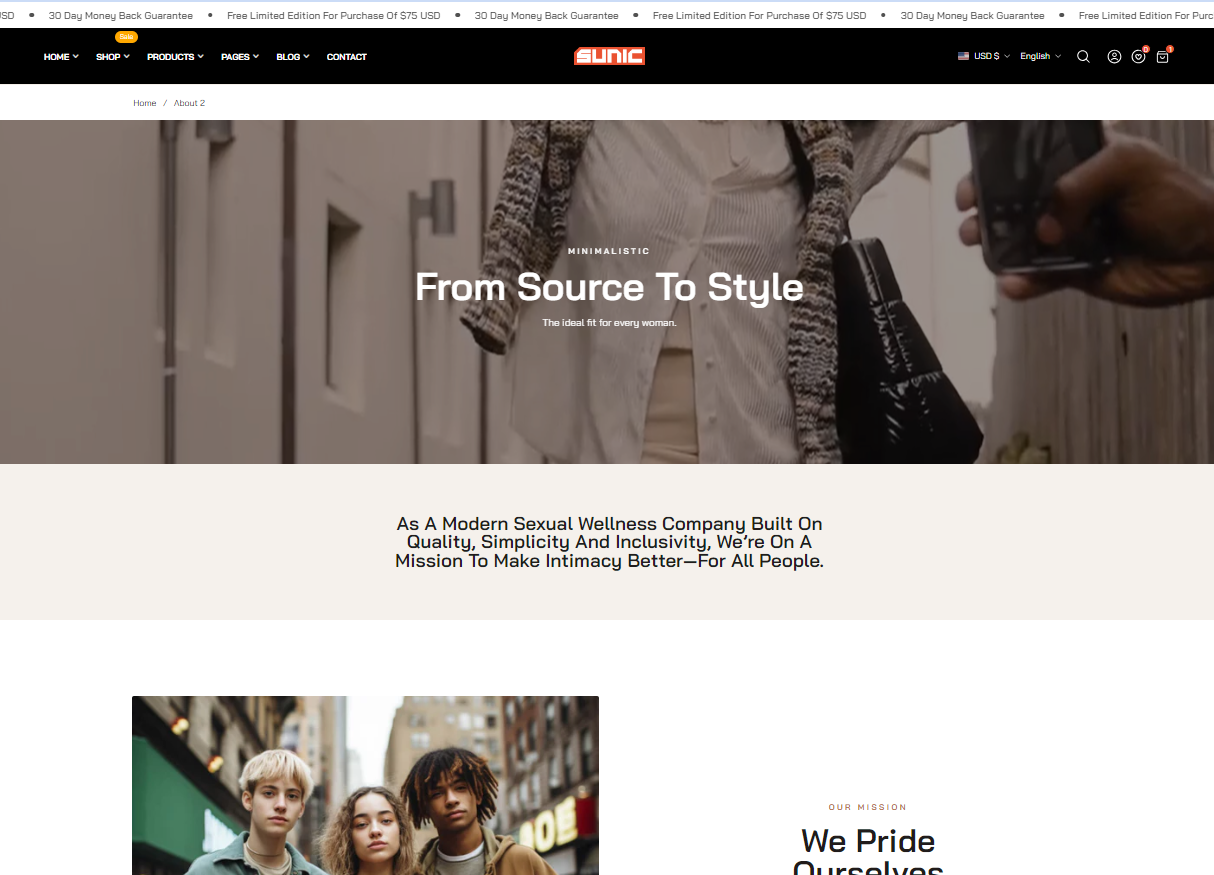Open the search magnifier icon
This screenshot has width=1214, height=875.
pos(1083,57)
